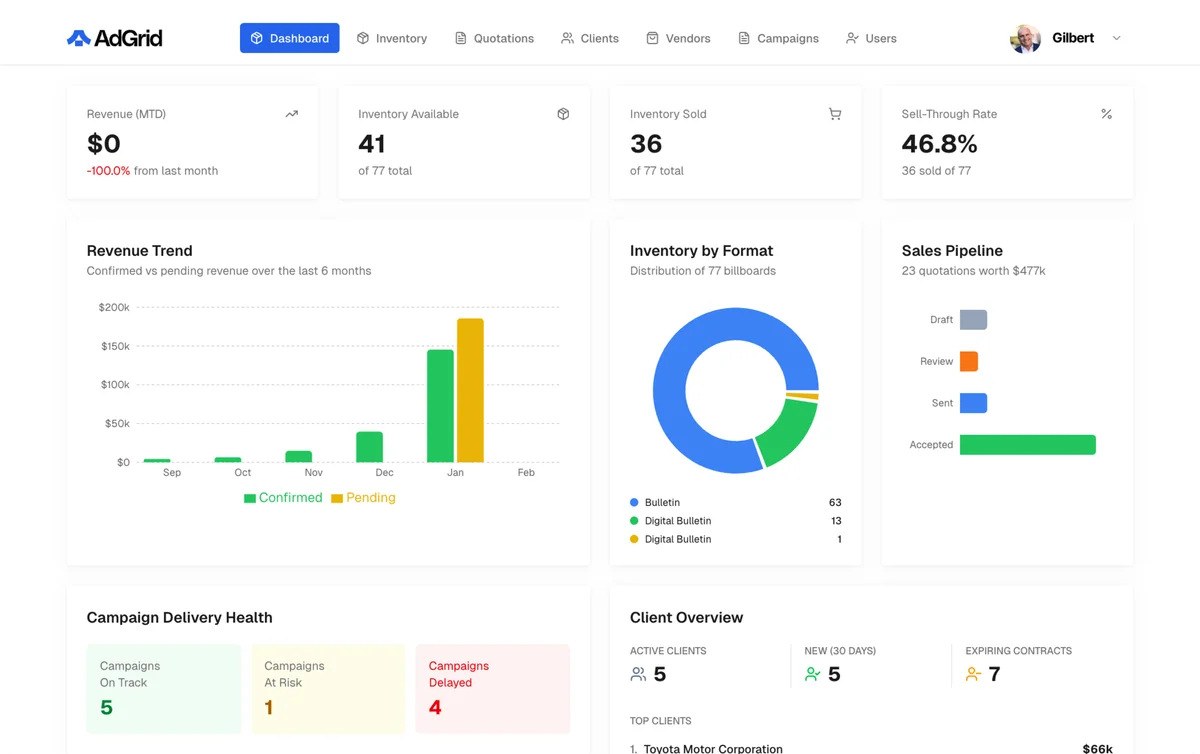Click the Revenue trend arrow icon
The image size is (1200, 754).
click(291, 114)
